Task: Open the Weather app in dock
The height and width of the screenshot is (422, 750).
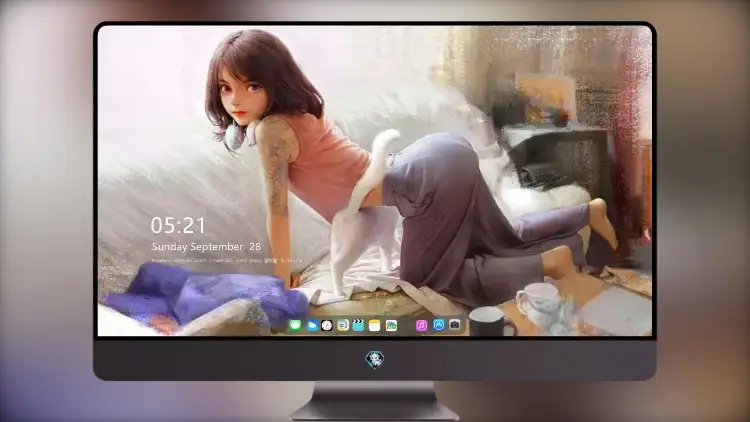Action: pyautogui.click(x=311, y=325)
